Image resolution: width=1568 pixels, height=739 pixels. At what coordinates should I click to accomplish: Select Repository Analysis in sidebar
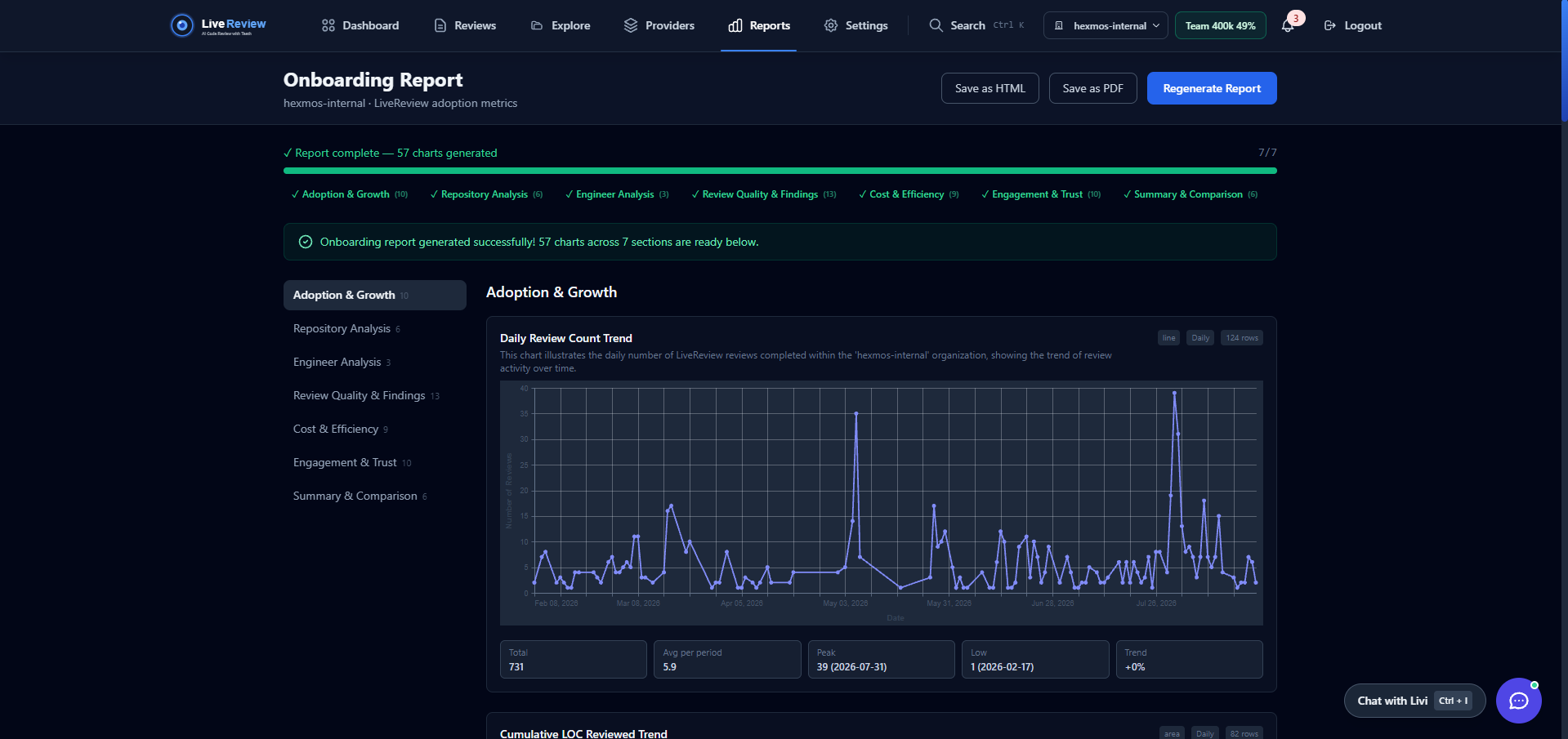375,328
